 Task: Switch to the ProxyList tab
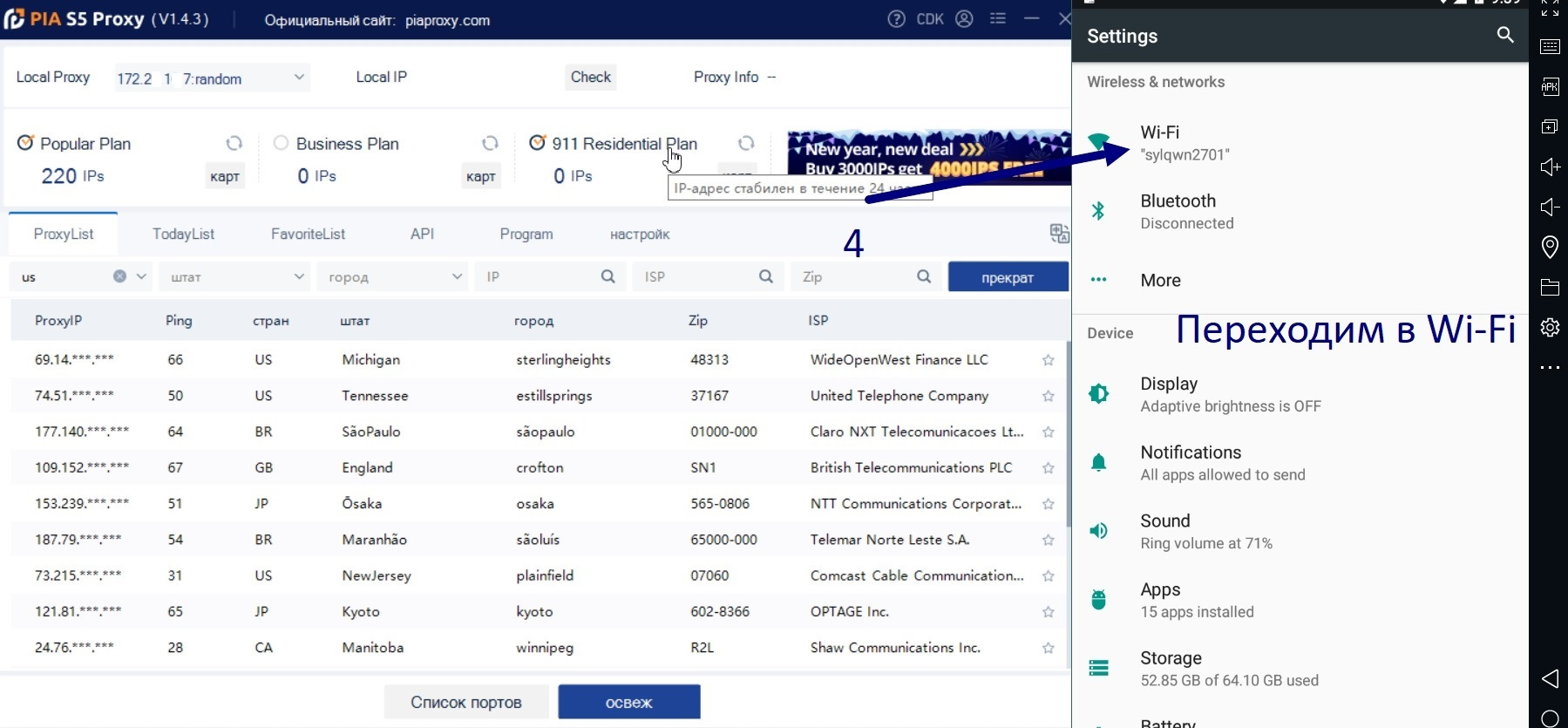(x=63, y=235)
